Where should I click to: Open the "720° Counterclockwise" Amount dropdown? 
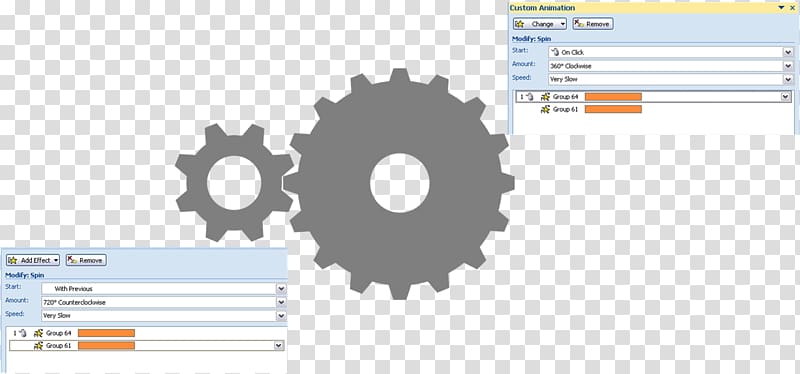[x=281, y=303]
